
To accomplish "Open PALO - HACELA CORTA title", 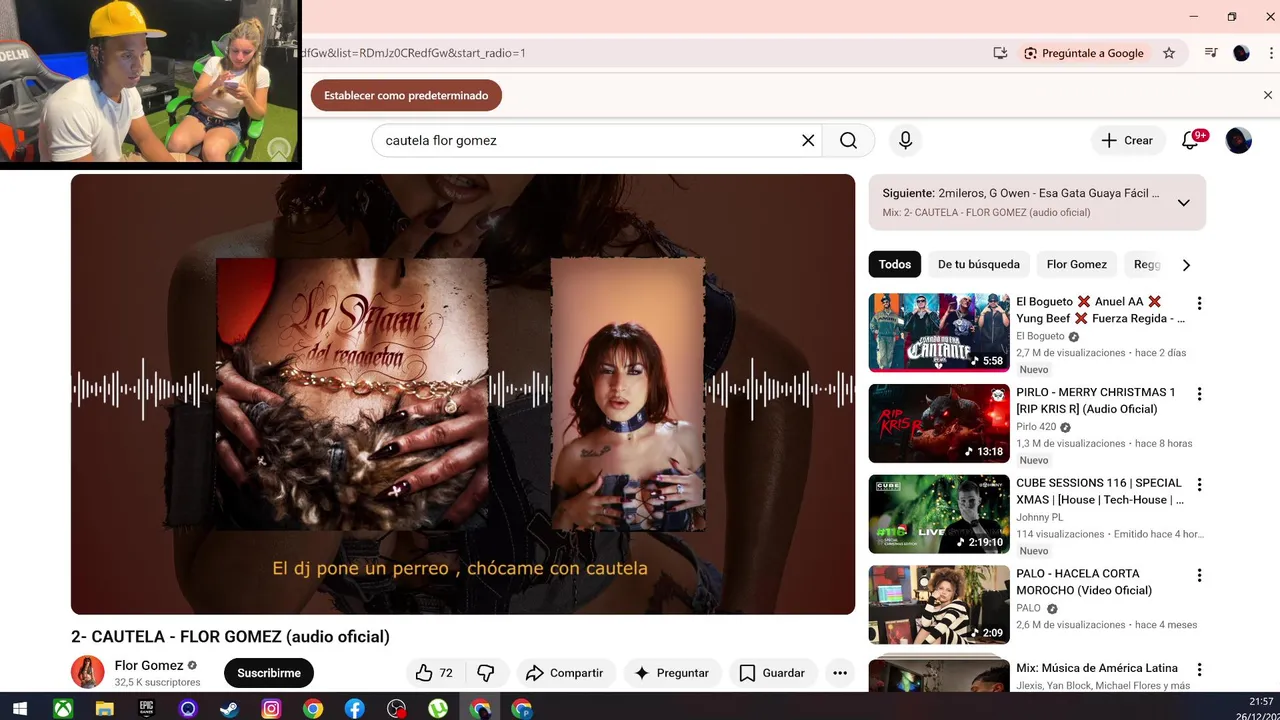I will [x=1084, y=582].
